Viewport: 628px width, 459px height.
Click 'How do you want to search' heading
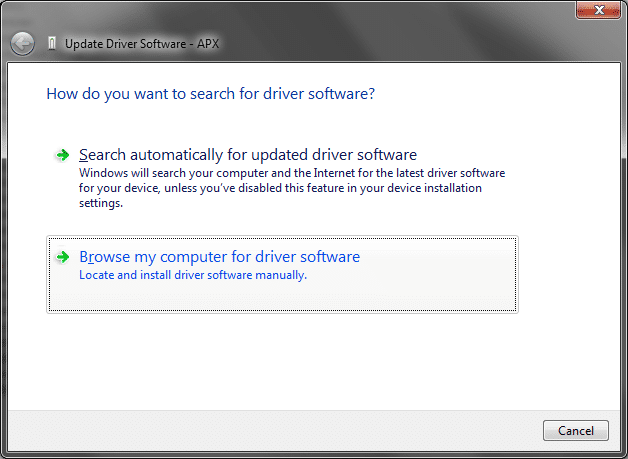point(211,94)
